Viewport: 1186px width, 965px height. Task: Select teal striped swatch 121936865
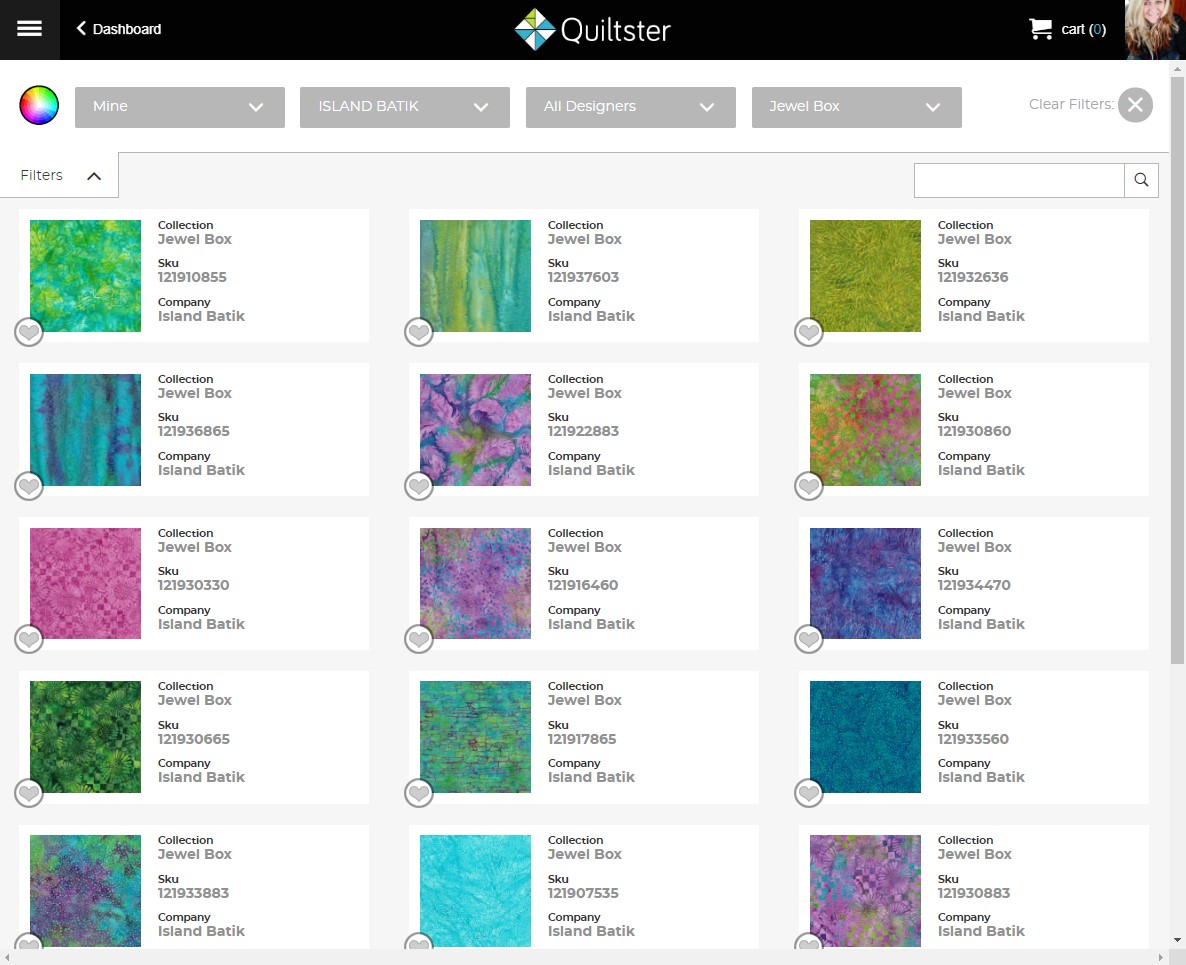tap(85, 430)
